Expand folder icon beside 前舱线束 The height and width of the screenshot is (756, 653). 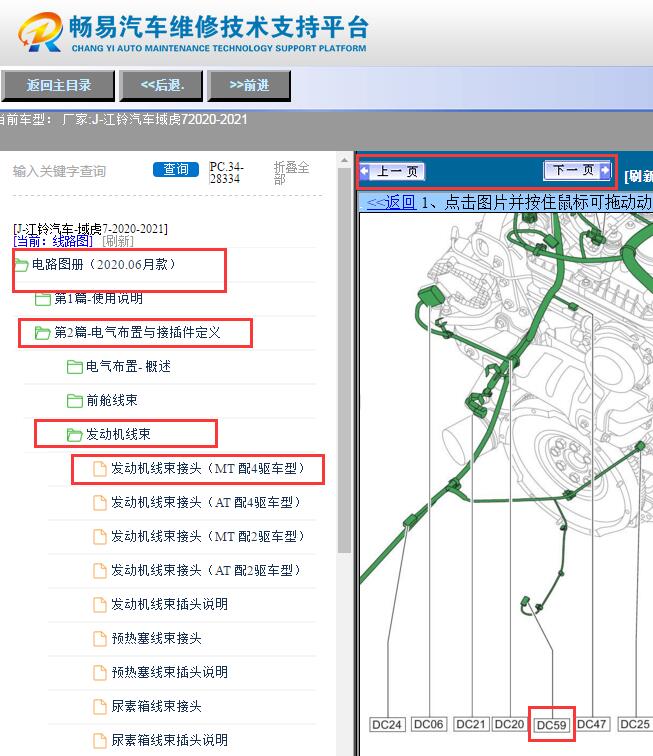[74, 401]
